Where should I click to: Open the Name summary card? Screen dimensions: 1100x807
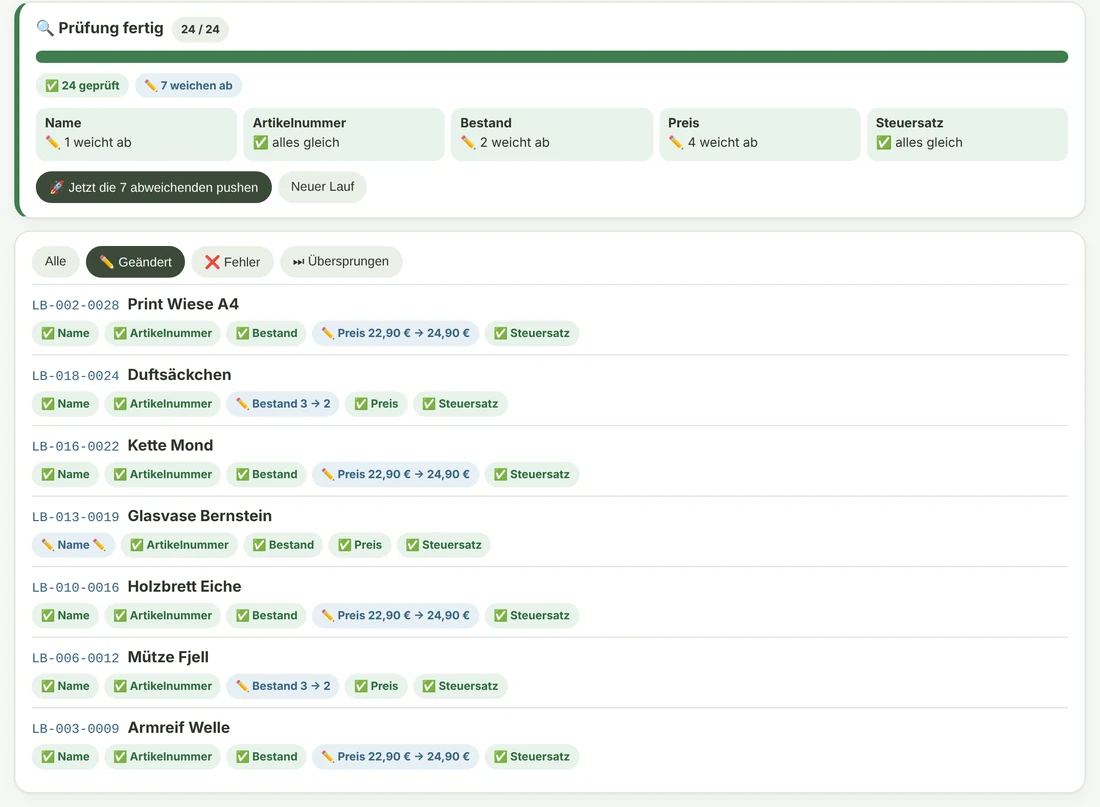136,134
